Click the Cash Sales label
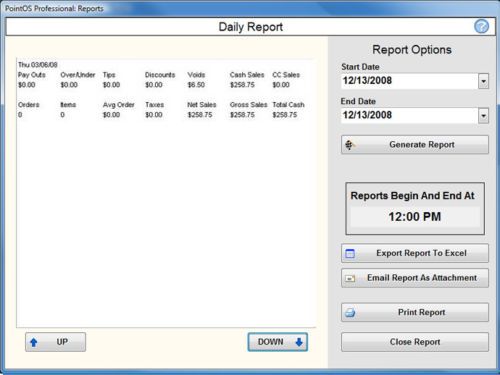The width and height of the screenshot is (500, 375). coord(247,75)
